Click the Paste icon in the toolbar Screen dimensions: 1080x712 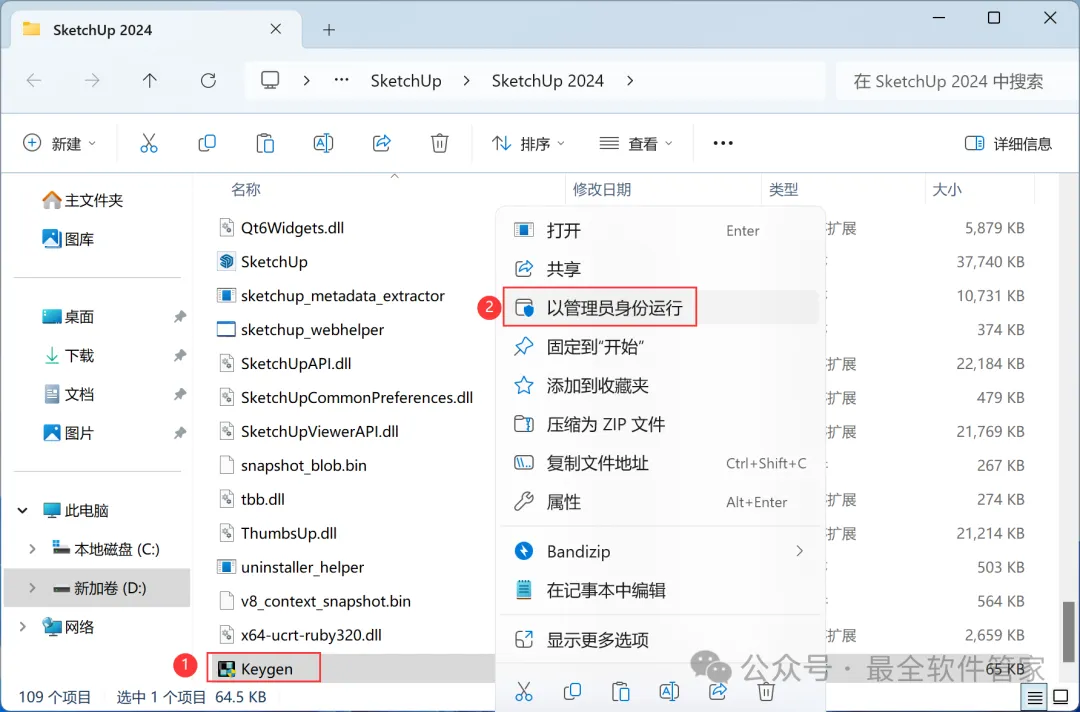[x=265, y=143]
